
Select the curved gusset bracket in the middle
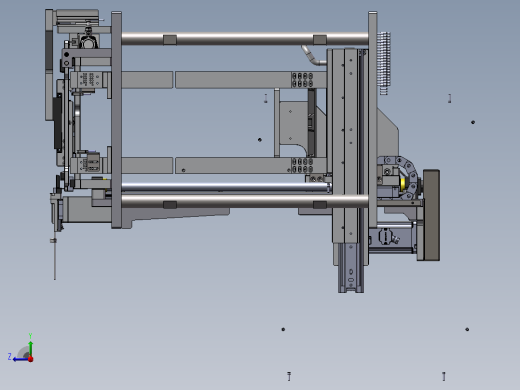coord(293,128)
